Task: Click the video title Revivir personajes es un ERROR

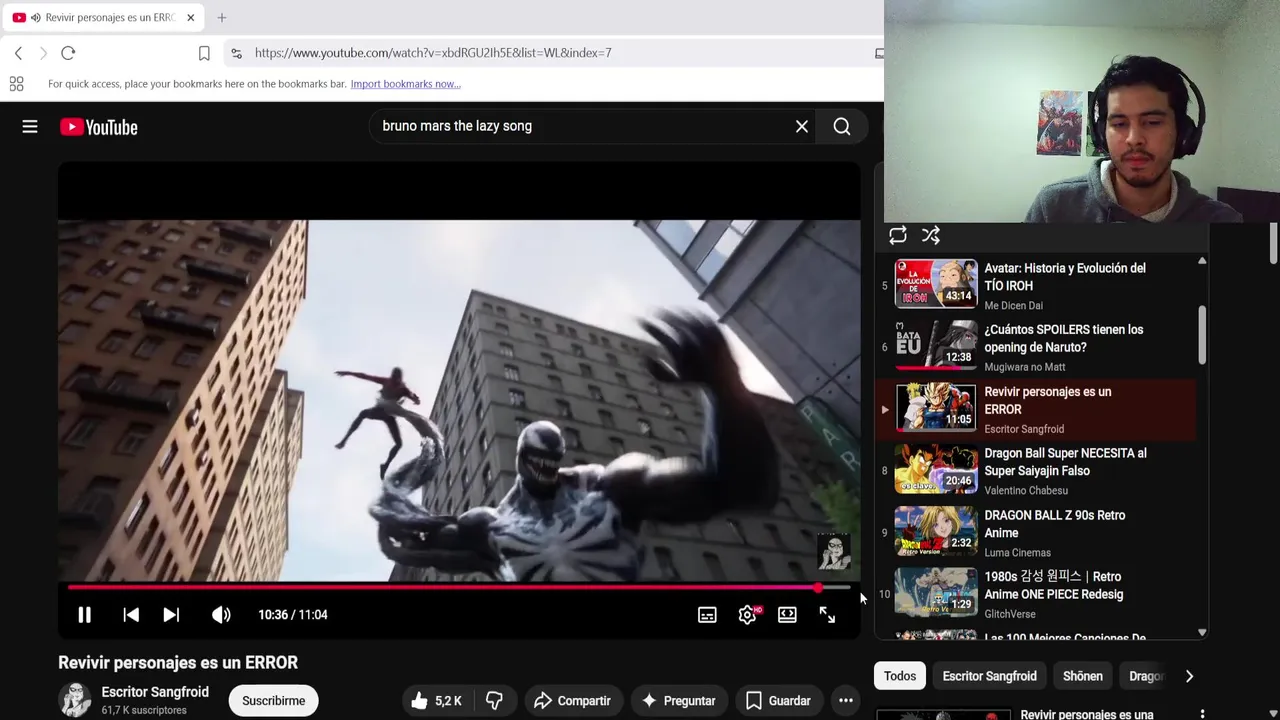Action: pos(178,663)
